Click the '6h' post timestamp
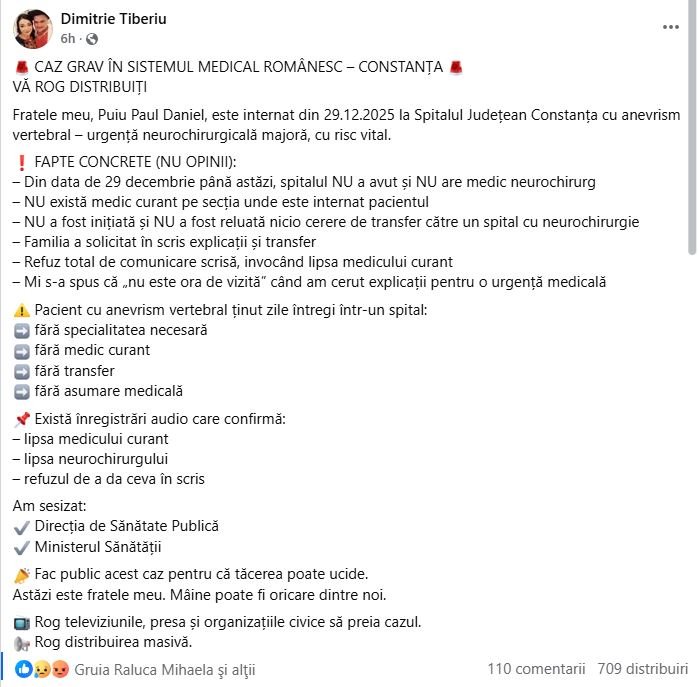 68,39
